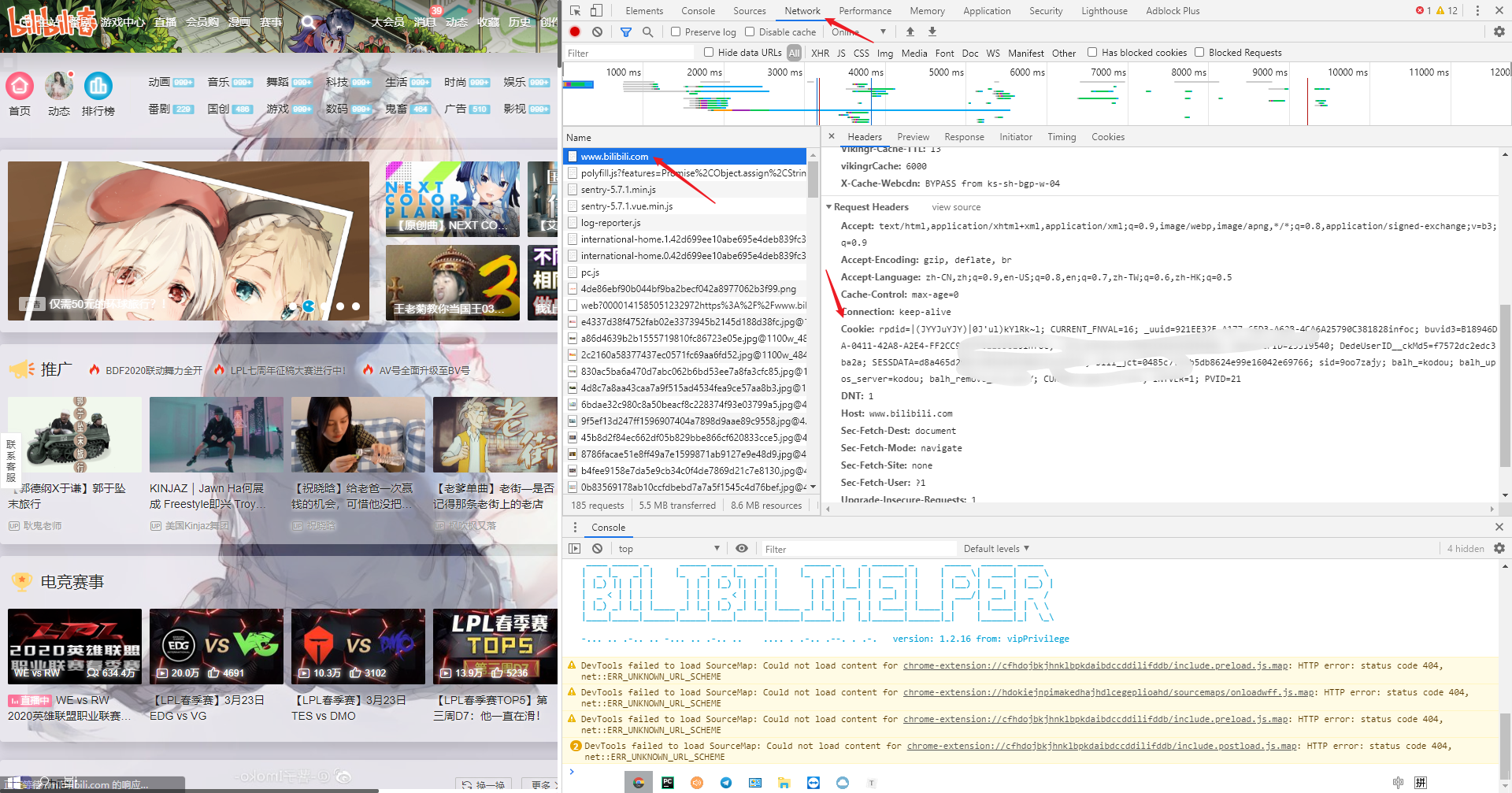Screen dimensions: 1512x793
Task: Open the Performance tab
Action: point(865,10)
